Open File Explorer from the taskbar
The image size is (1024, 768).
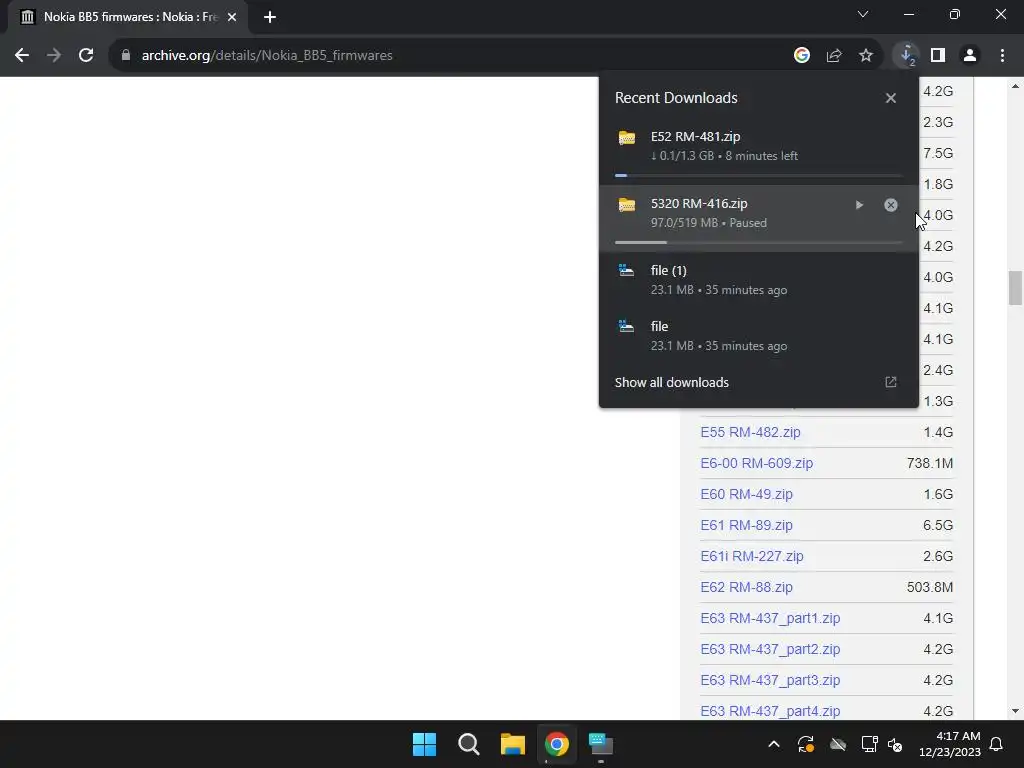pyautogui.click(x=513, y=744)
